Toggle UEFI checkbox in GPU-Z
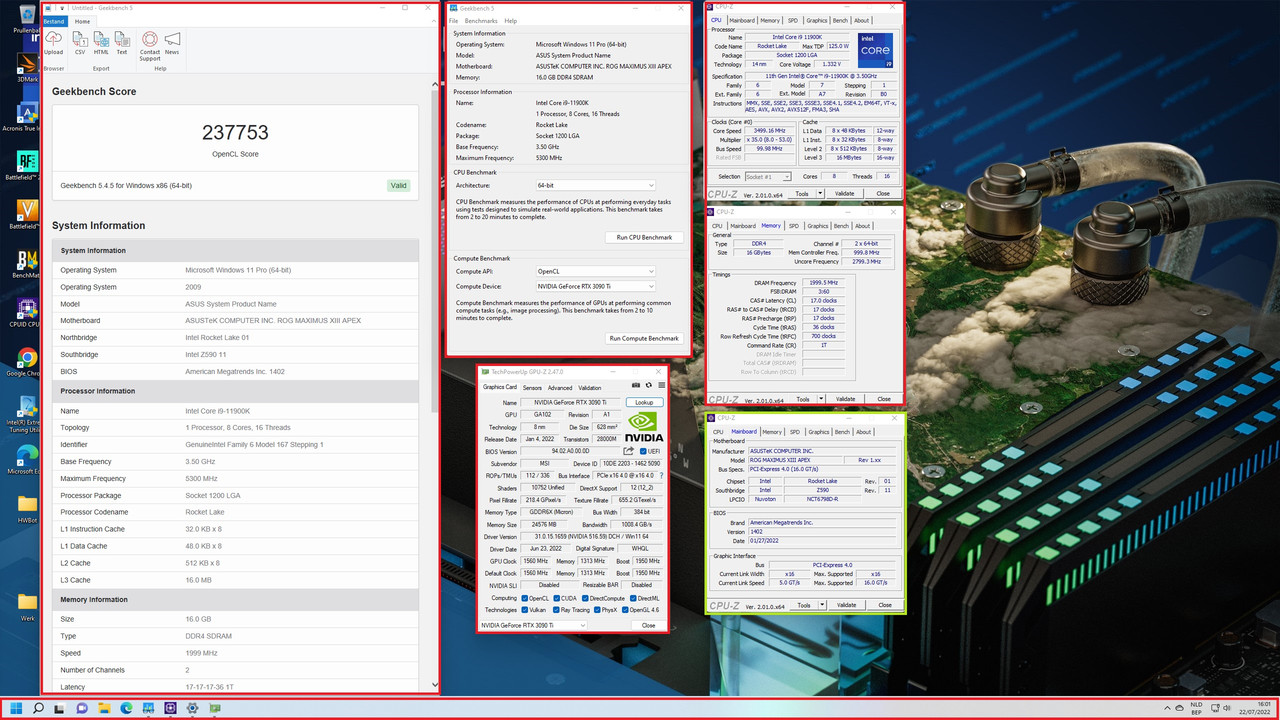 643,451
